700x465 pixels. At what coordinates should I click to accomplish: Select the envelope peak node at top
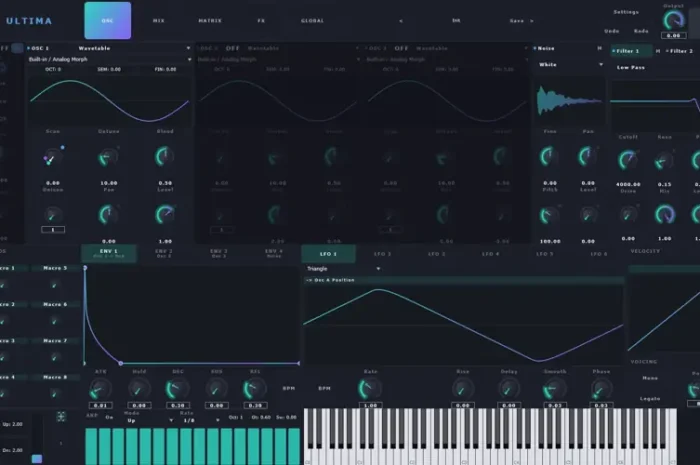coord(85,268)
